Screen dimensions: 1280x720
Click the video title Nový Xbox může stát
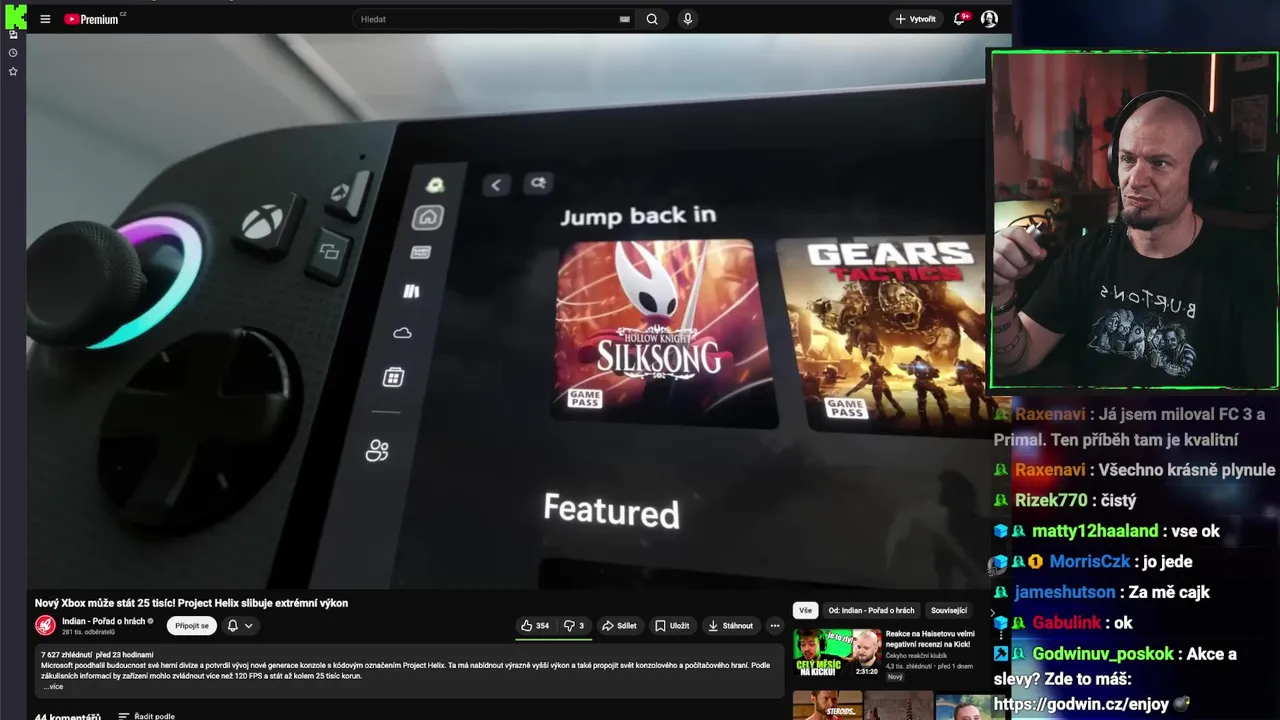191,603
